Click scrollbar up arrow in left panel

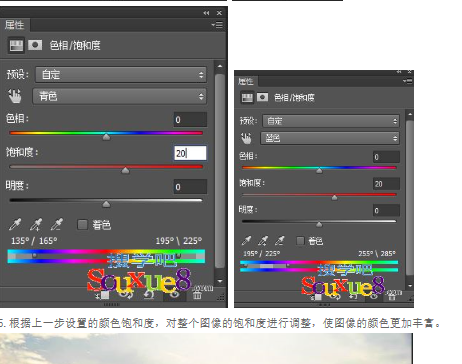pos(220,66)
